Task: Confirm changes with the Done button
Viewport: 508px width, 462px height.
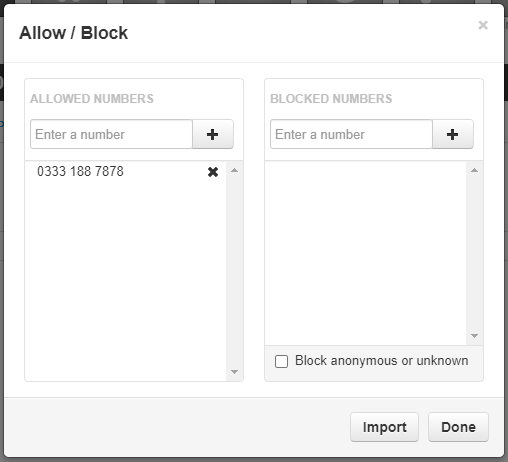Action: click(x=458, y=427)
